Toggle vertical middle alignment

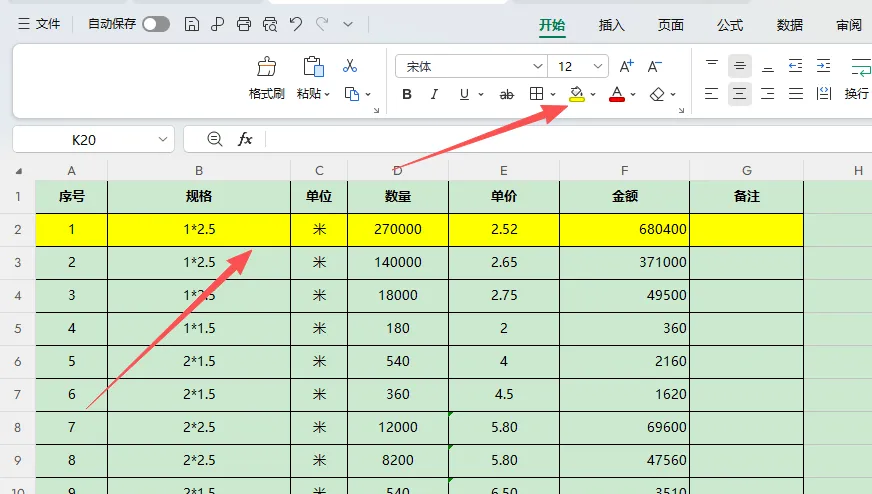click(740, 66)
